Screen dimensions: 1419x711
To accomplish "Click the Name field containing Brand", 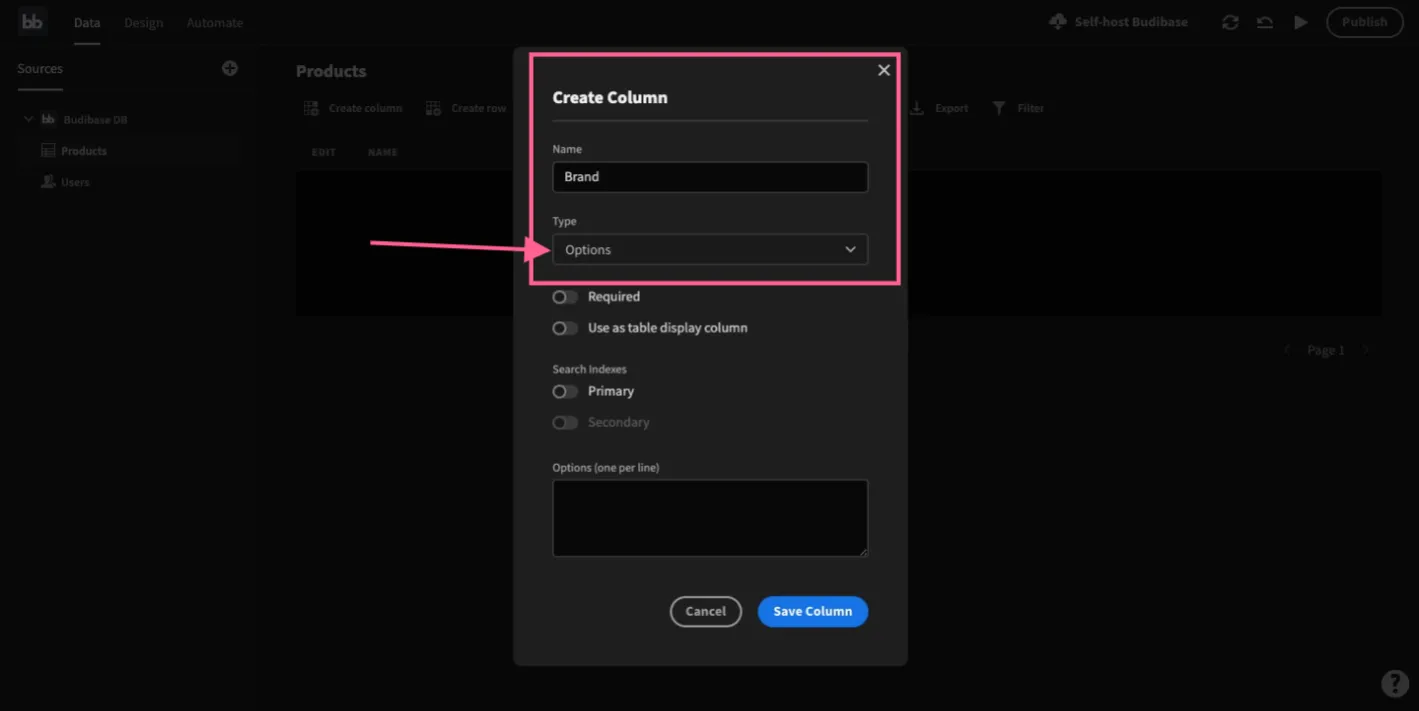I will 710,177.
